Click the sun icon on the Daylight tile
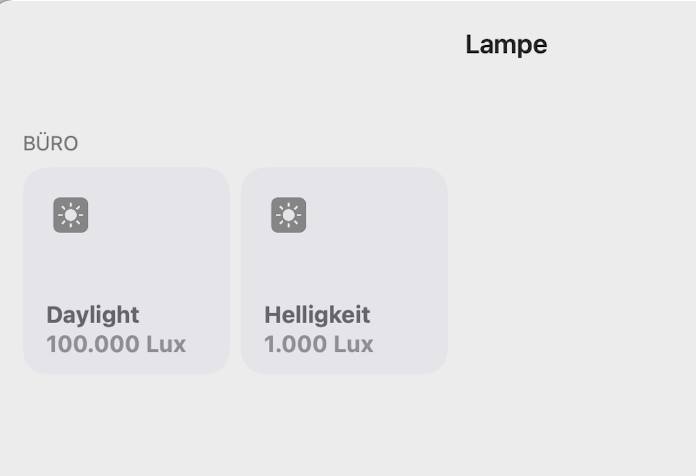 (71, 215)
